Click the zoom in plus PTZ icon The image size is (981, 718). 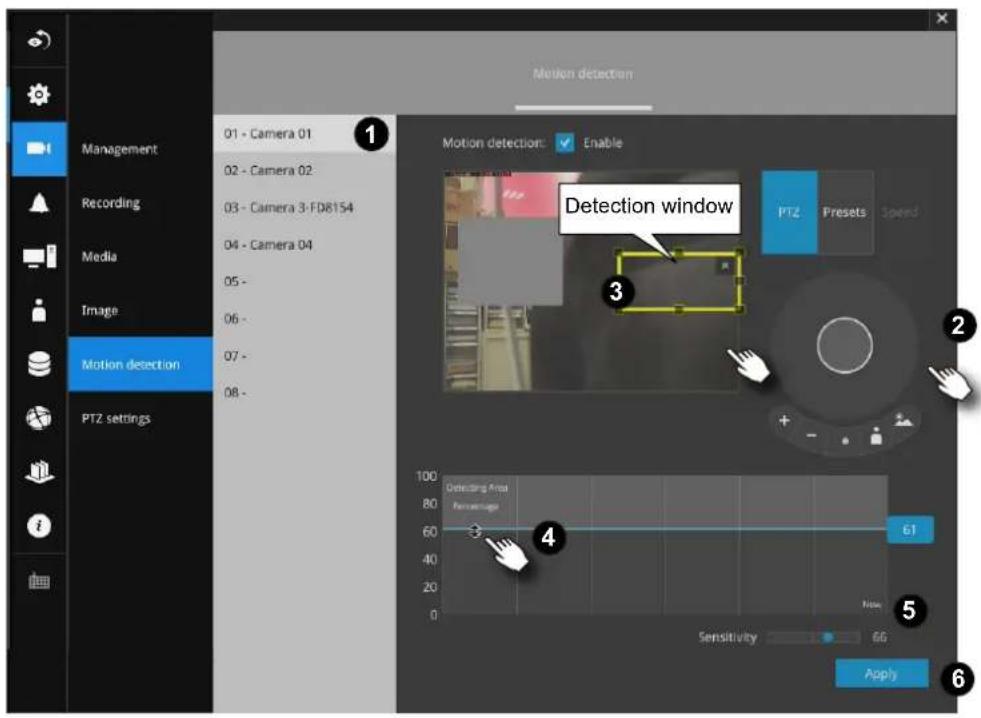pos(784,421)
